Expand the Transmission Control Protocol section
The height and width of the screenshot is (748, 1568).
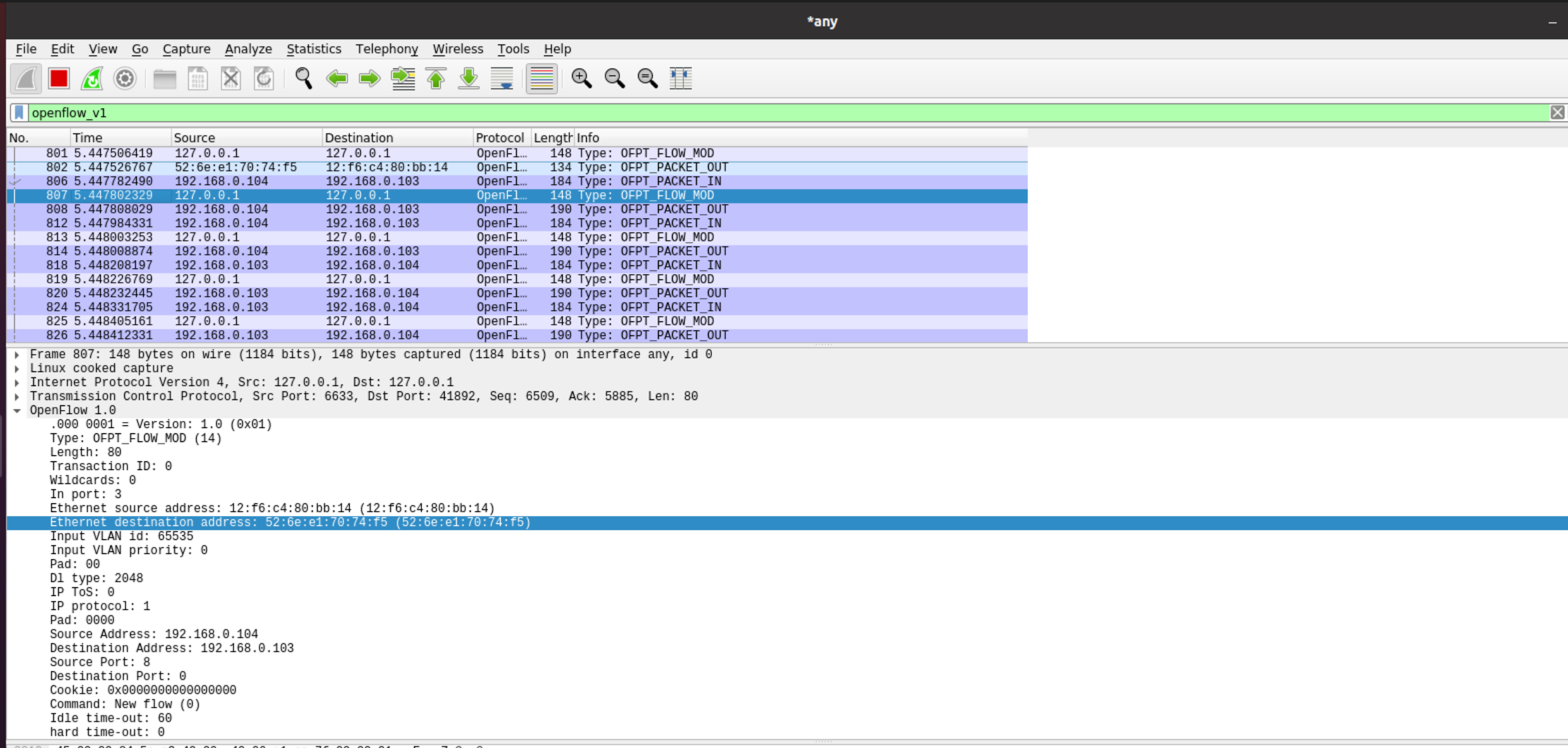click(17, 397)
